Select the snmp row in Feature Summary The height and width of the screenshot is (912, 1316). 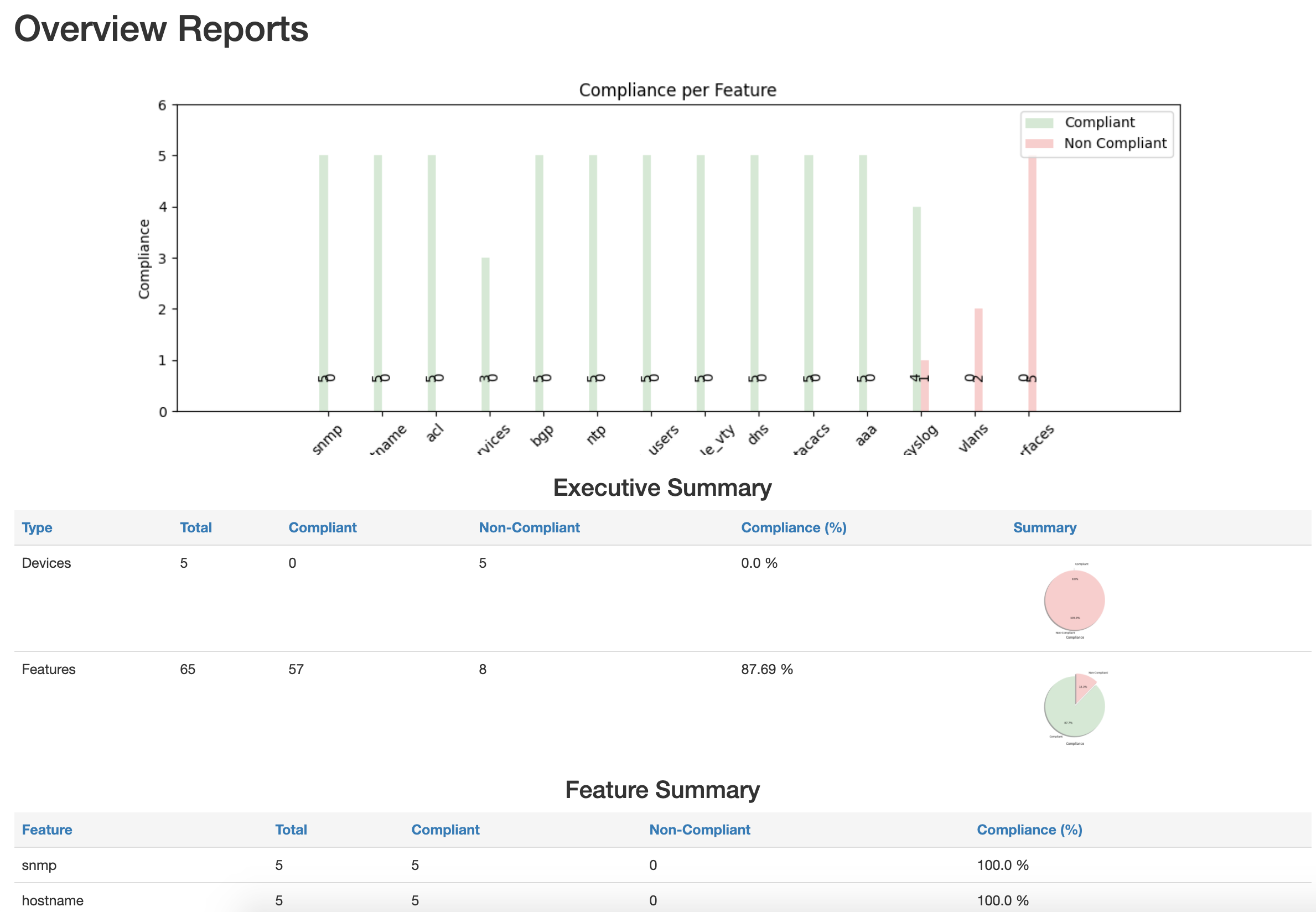coord(40,865)
